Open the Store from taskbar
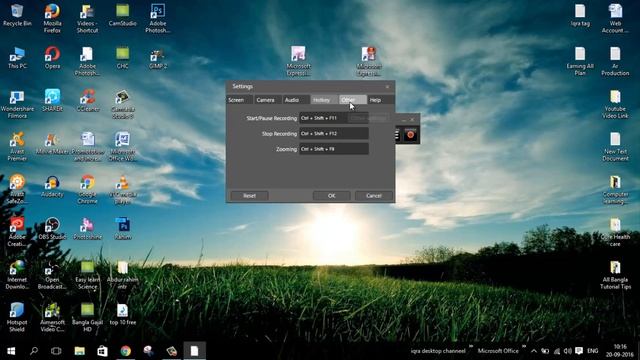Screen dimensions: 640x360 pyautogui.click(x=102, y=351)
